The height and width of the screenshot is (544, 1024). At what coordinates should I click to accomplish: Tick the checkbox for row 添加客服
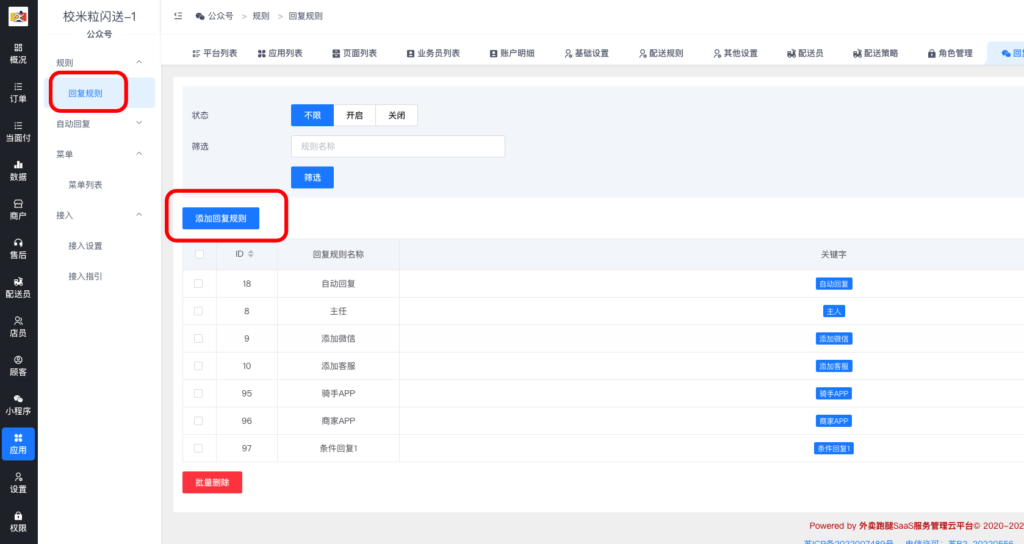[x=199, y=366]
